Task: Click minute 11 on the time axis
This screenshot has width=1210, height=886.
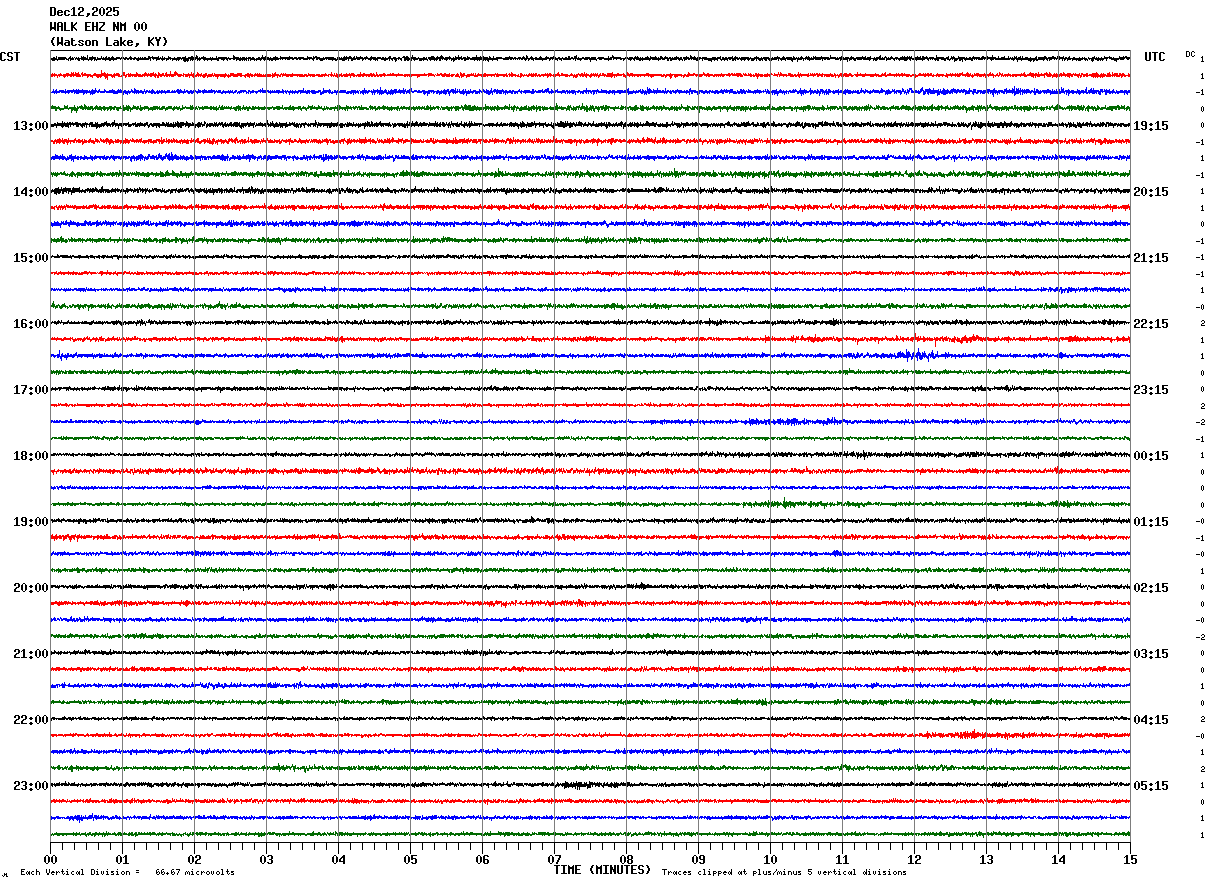Action: coord(842,859)
